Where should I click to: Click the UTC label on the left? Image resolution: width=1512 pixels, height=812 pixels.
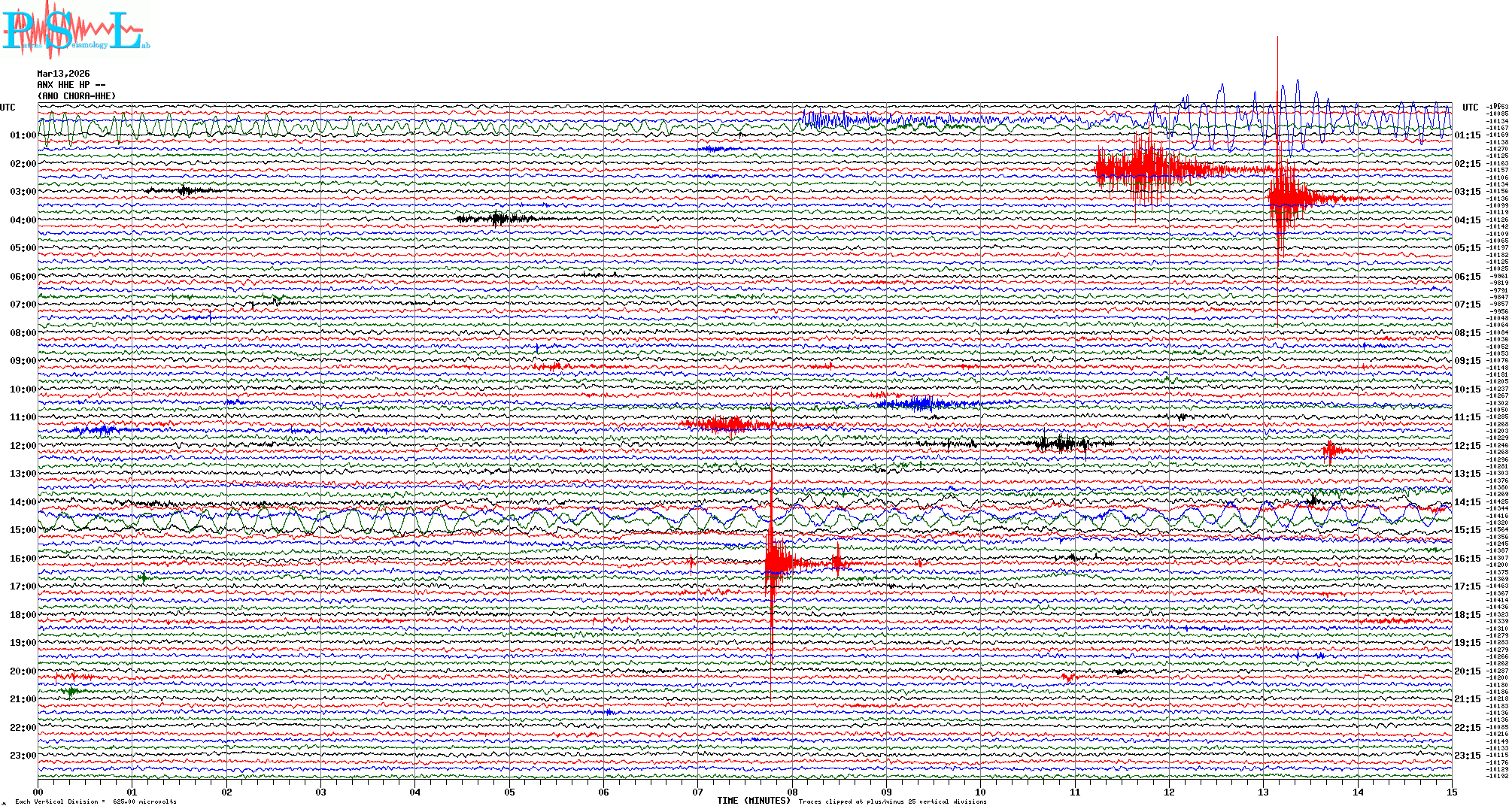[x=8, y=108]
